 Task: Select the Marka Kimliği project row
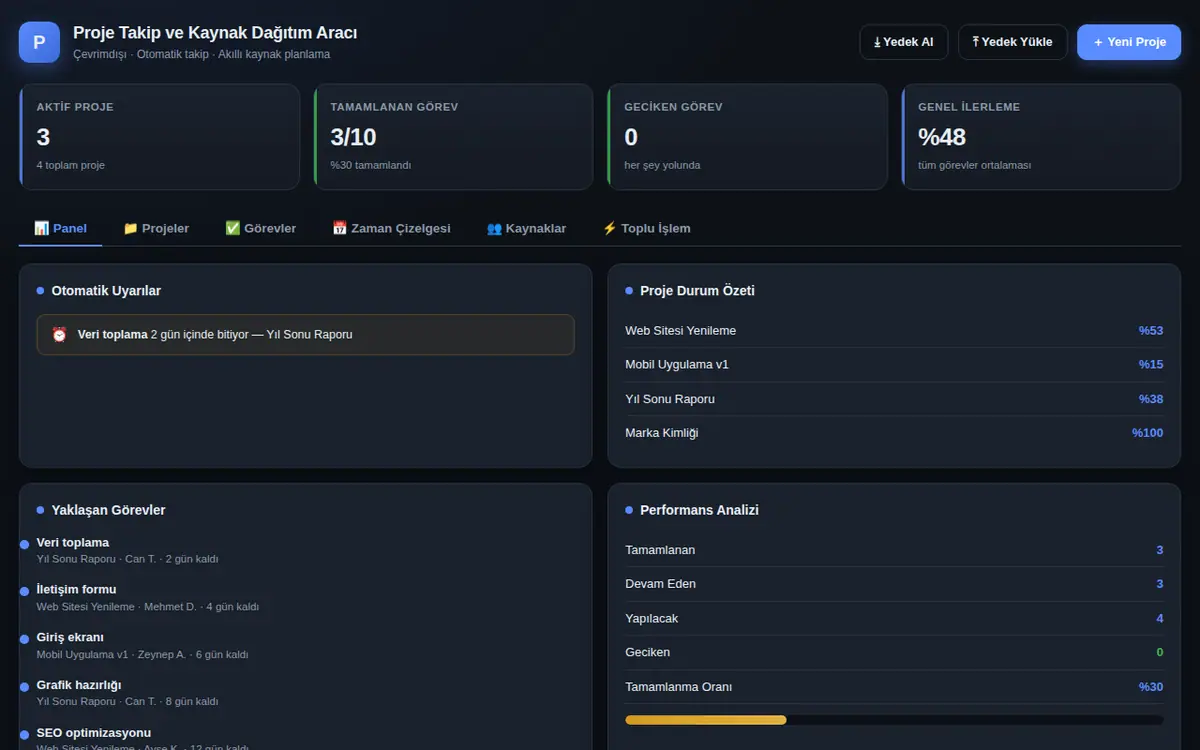point(894,433)
